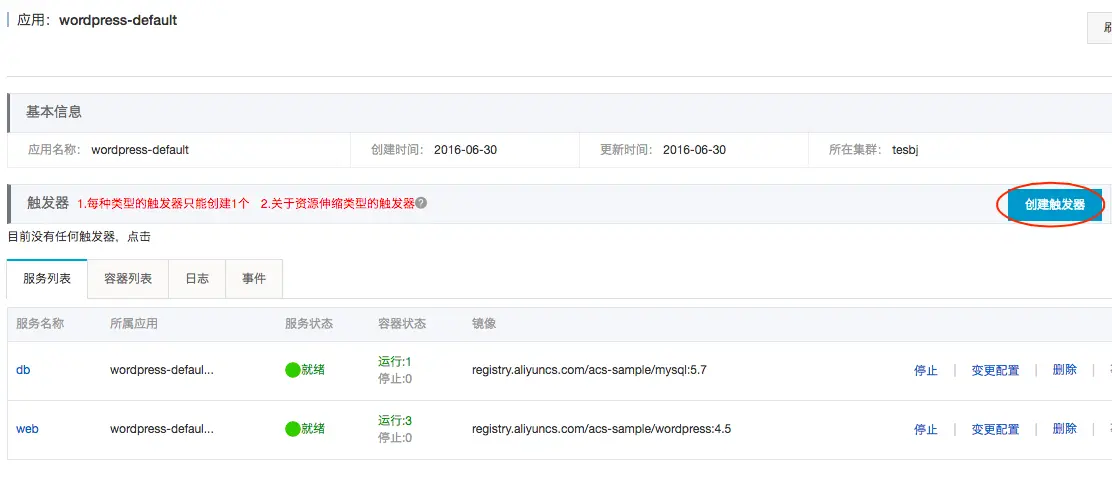Stop the db service via 停止

click(x=925, y=370)
